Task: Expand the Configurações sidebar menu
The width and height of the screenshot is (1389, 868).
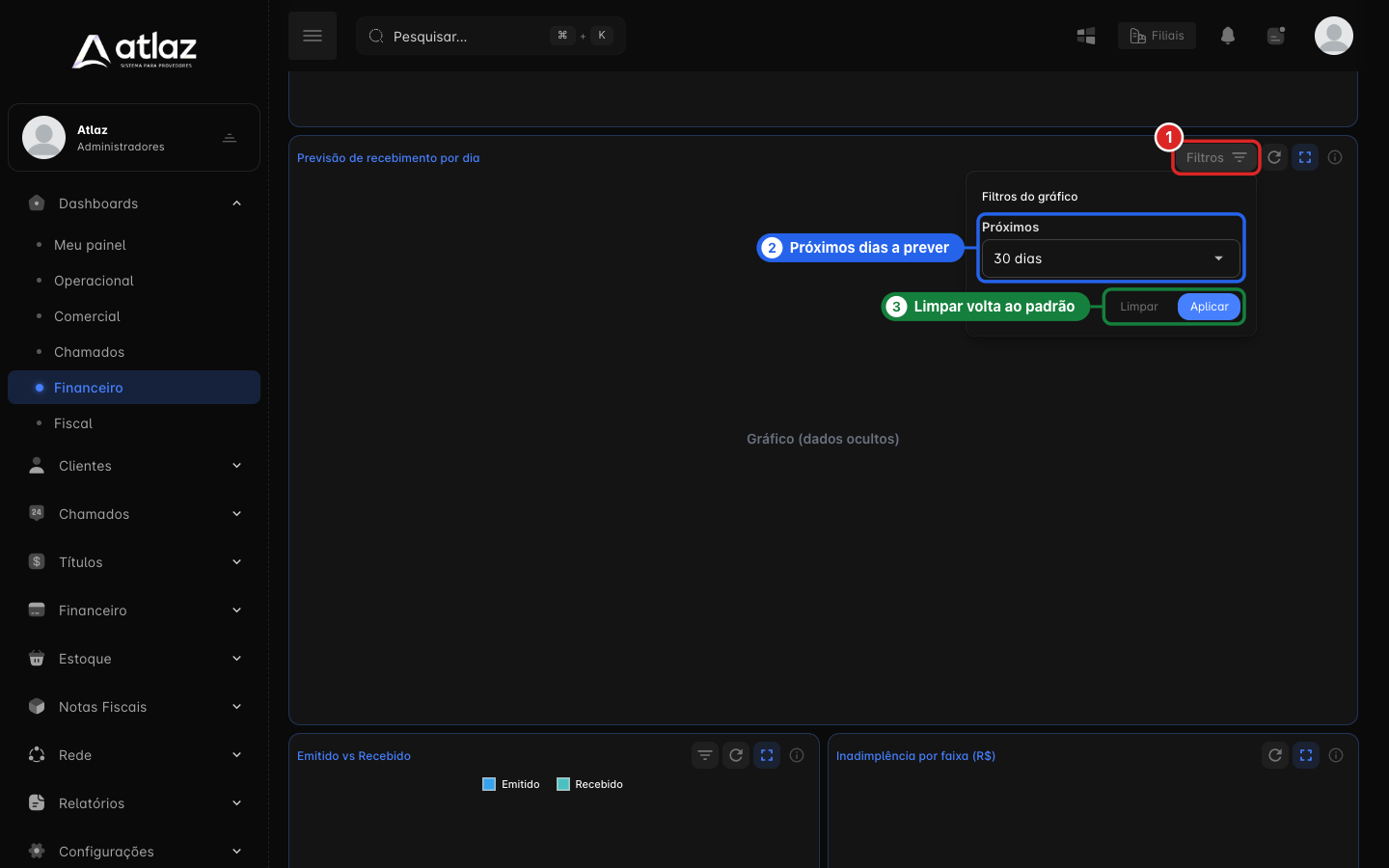Action: coord(134,852)
